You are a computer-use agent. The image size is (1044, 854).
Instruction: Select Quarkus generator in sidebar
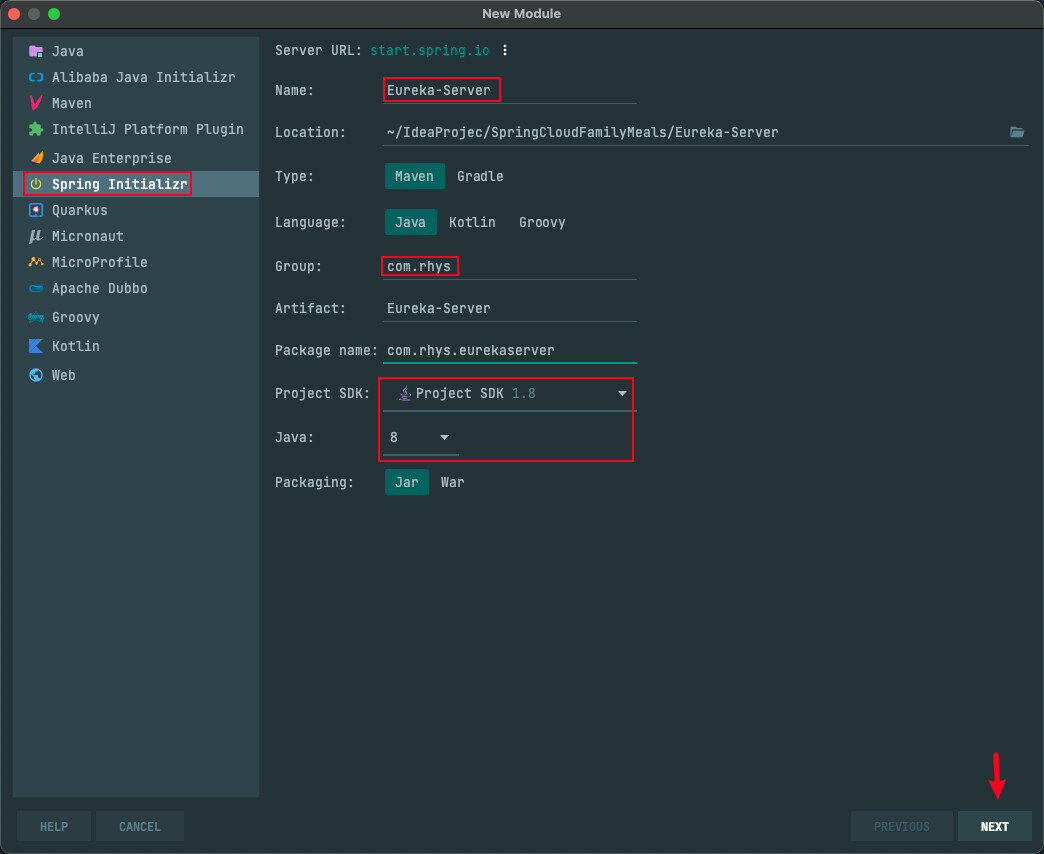(x=136, y=210)
